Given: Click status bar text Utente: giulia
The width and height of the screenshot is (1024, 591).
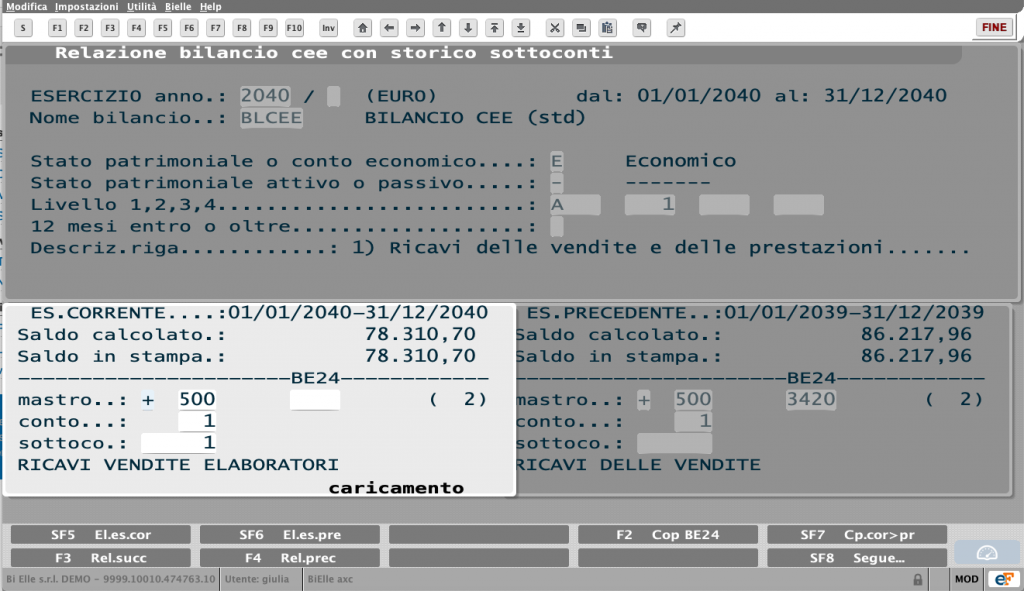Looking at the screenshot, I should 257,579.
